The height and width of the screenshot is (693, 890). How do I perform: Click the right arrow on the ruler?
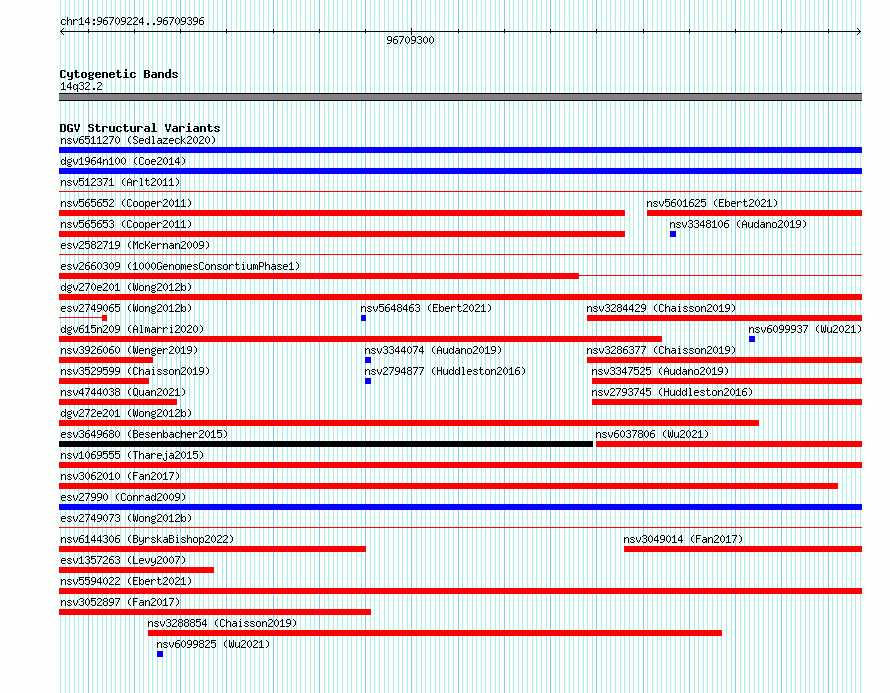tap(859, 31)
